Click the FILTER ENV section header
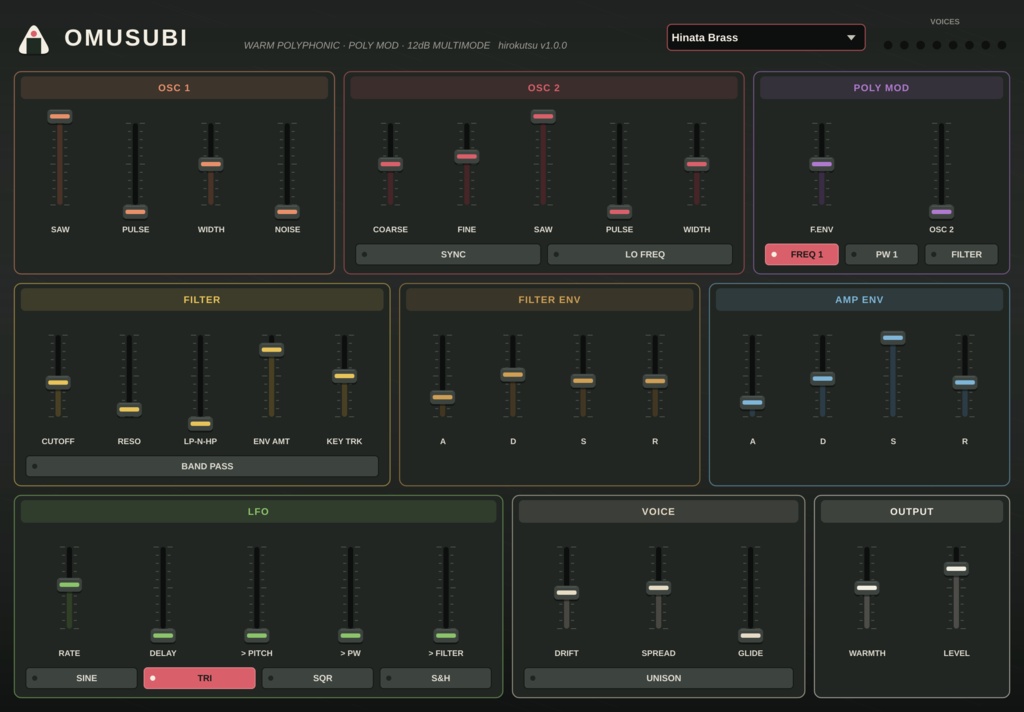Viewport: 1024px width, 712px height. (x=549, y=299)
